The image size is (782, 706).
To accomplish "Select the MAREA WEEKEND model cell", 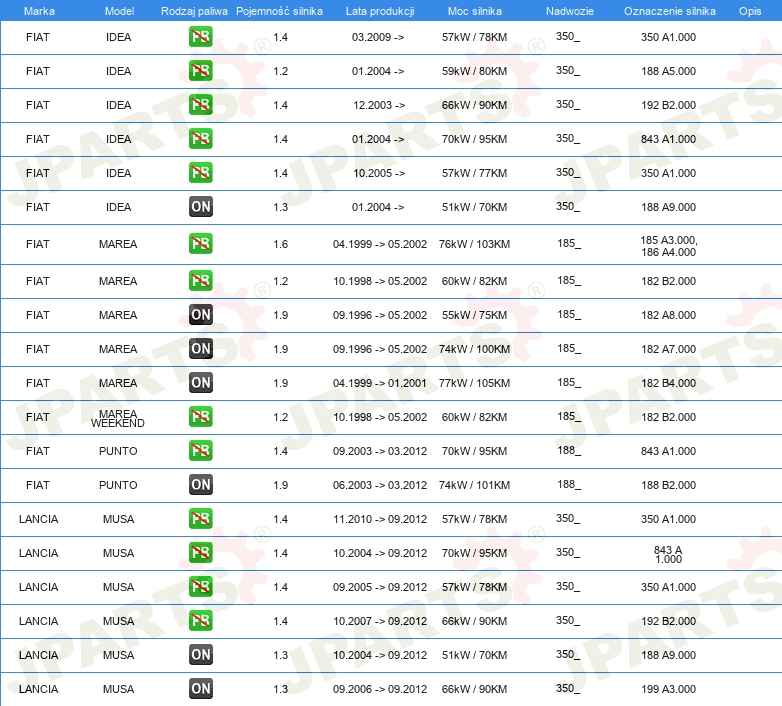I will coord(118,418).
